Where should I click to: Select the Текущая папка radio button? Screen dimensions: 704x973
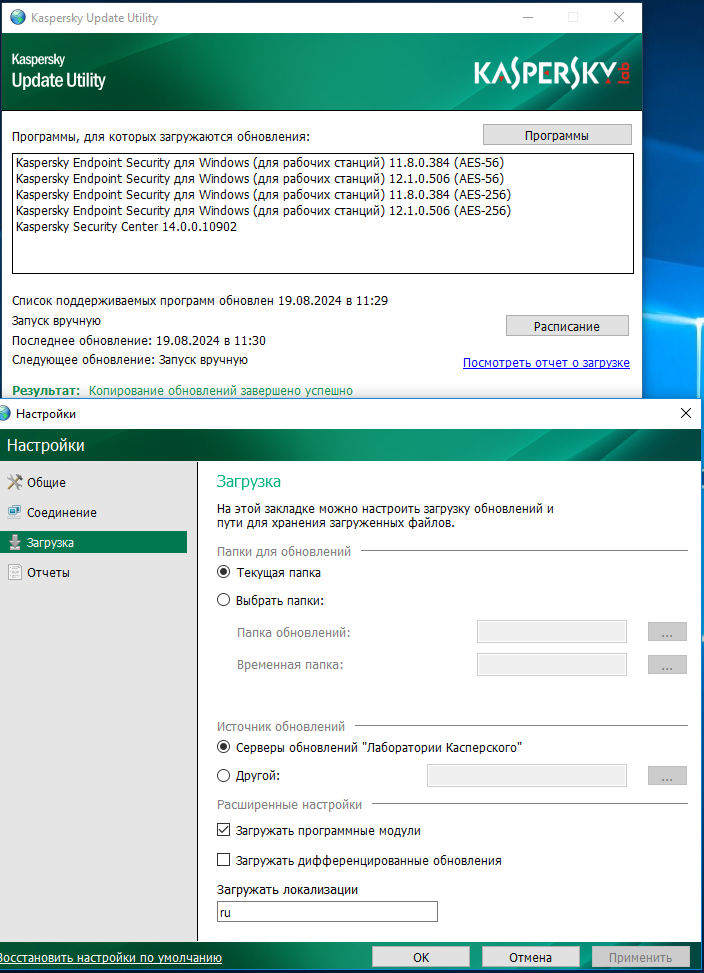(223, 572)
